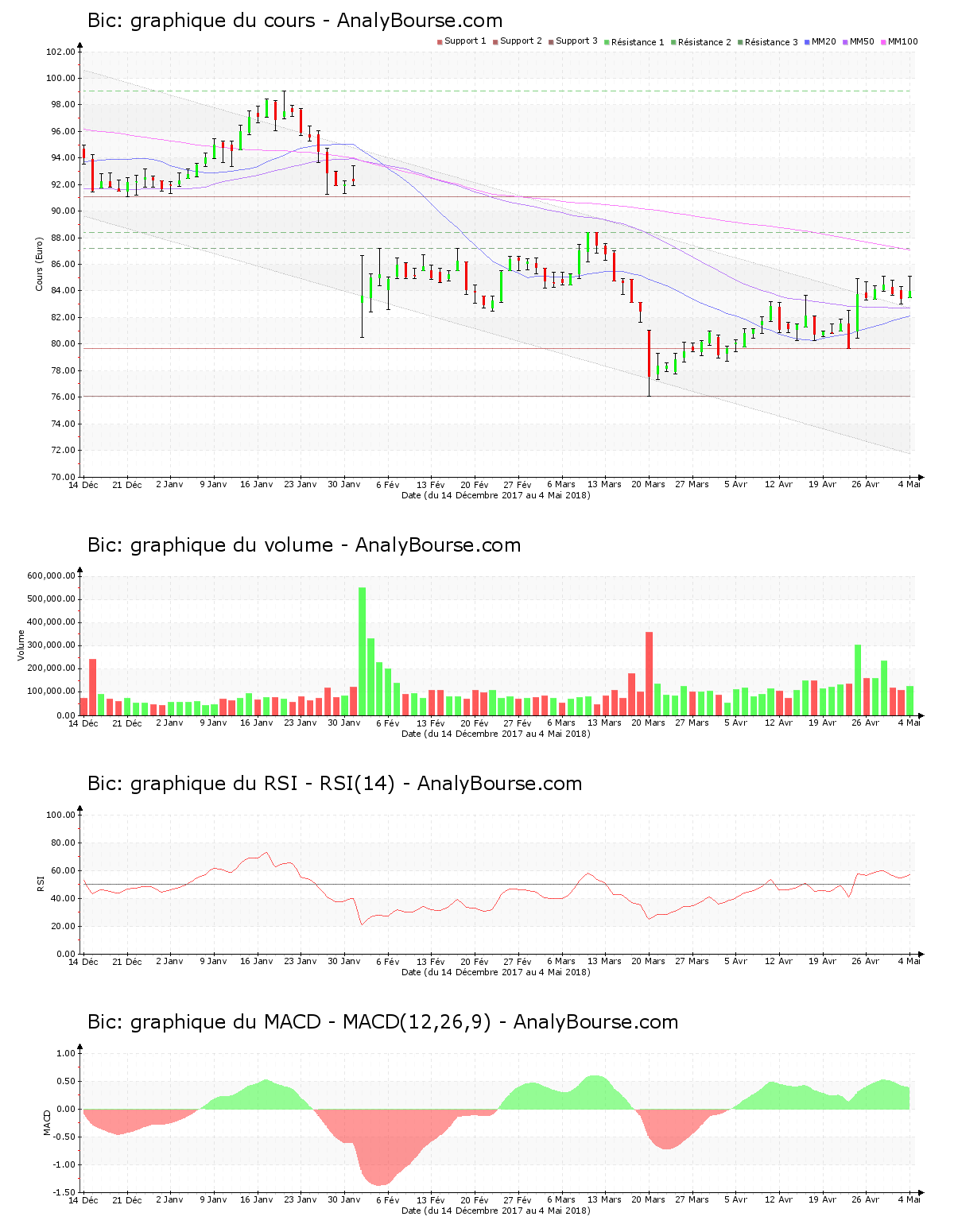Click '20 Mars' under the price chart

tap(649, 484)
